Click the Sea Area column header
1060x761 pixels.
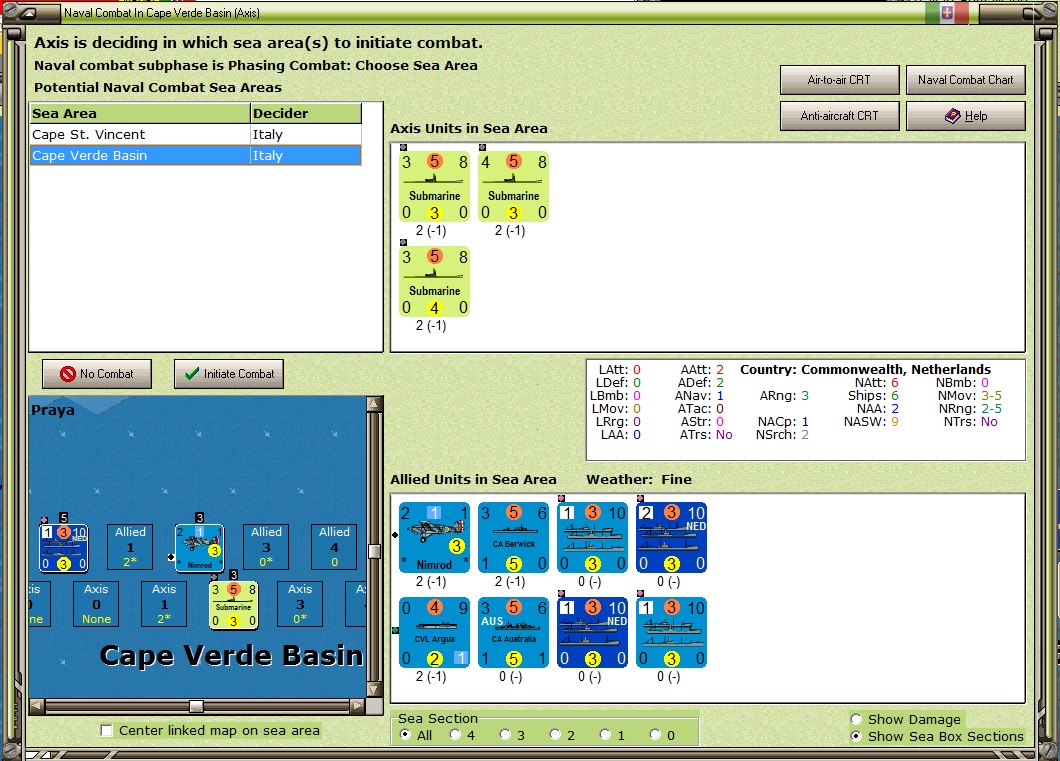140,114
